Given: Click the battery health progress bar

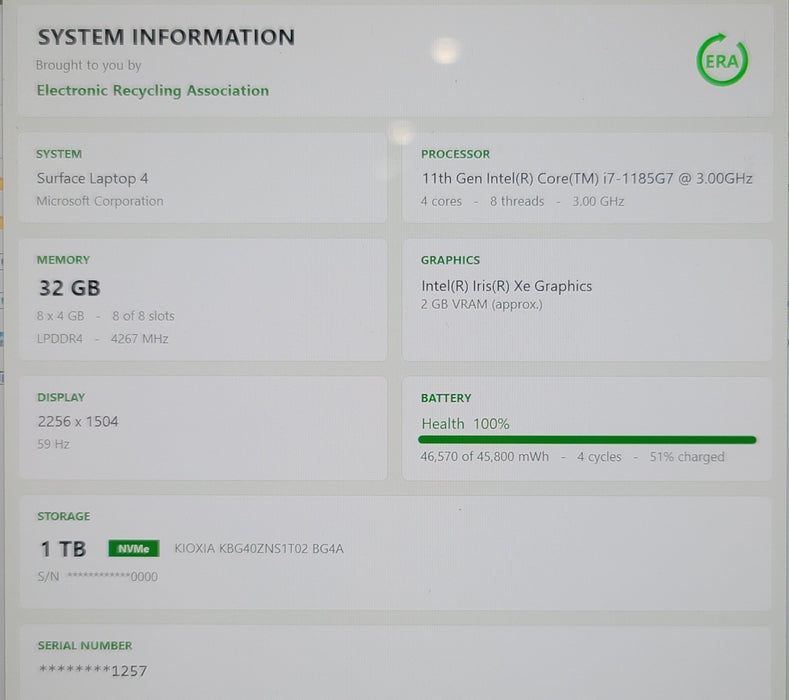Looking at the screenshot, I should click(x=587, y=440).
